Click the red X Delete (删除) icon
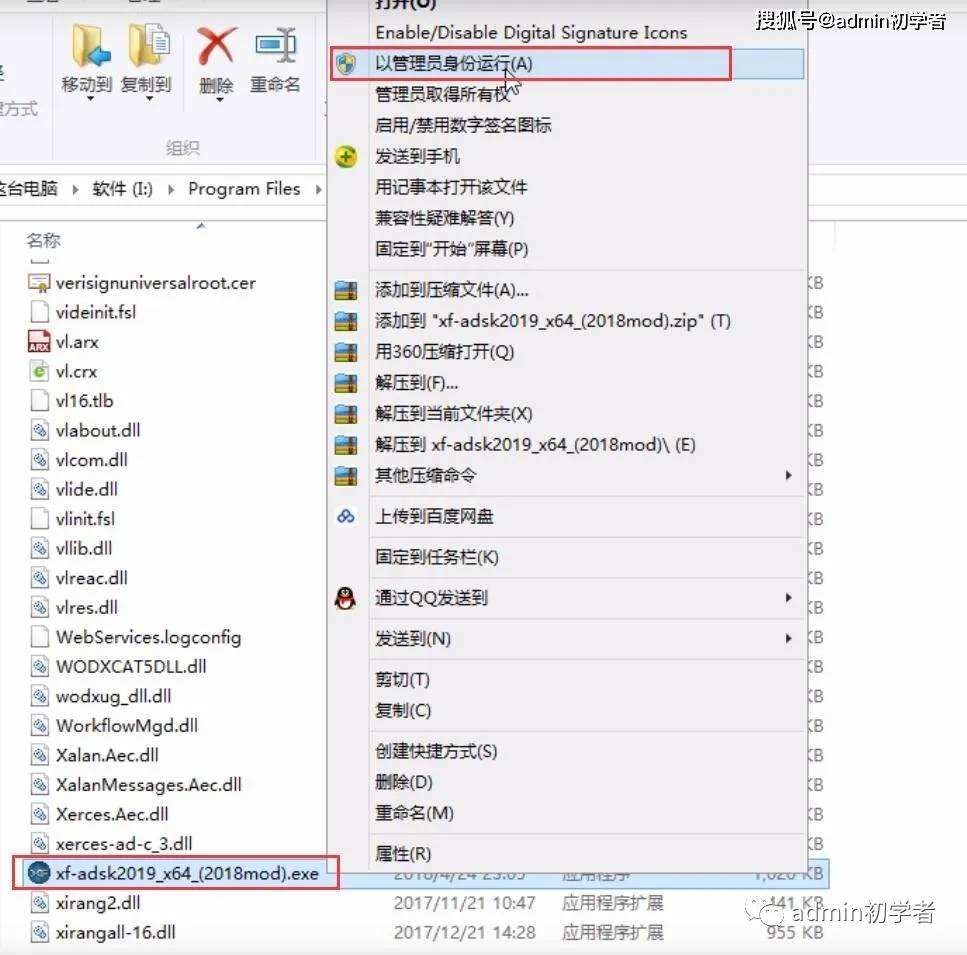967x955 pixels. coord(216,46)
